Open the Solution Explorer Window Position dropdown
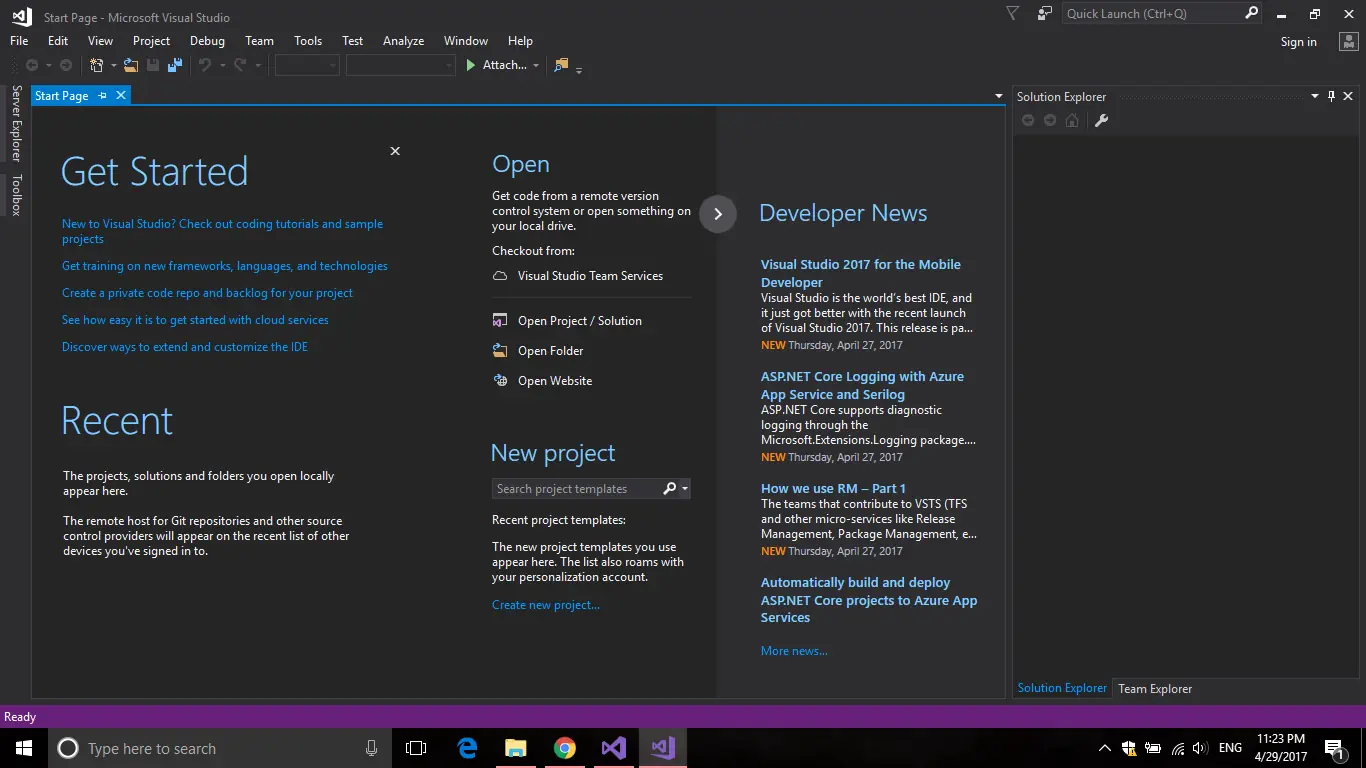The width and height of the screenshot is (1366, 768). [1315, 96]
